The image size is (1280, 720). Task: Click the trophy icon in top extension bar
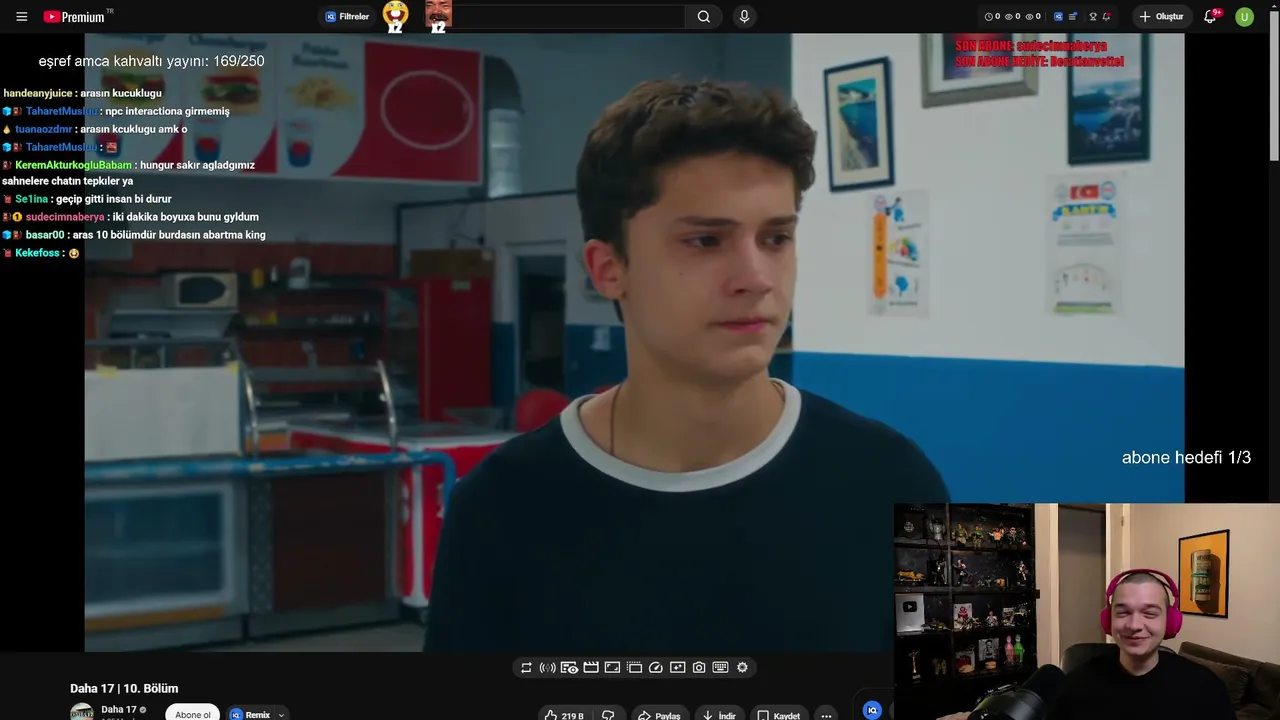click(x=1093, y=17)
